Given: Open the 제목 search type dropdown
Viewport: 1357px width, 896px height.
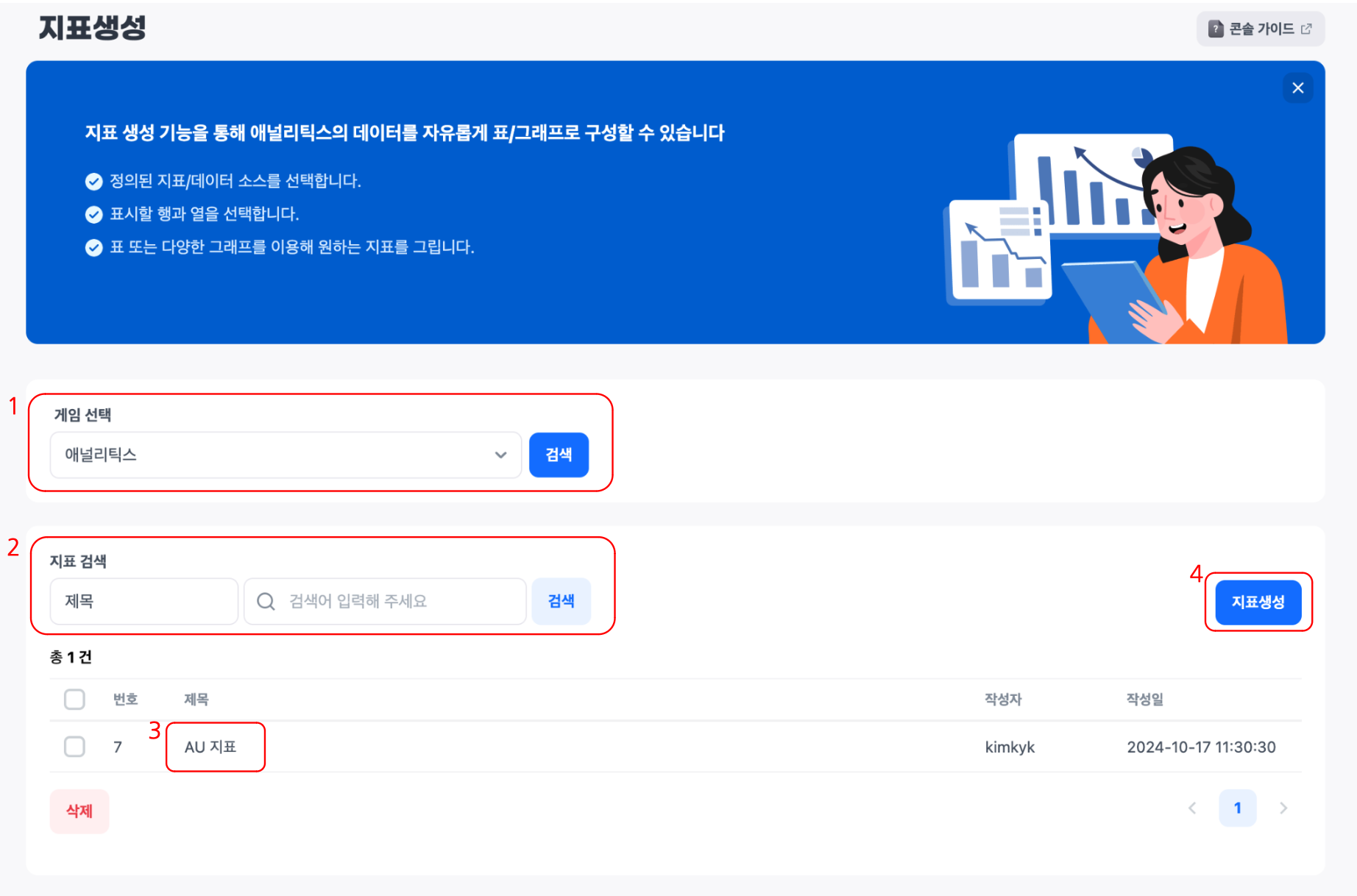Looking at the screenshot, I should point(144,602).
